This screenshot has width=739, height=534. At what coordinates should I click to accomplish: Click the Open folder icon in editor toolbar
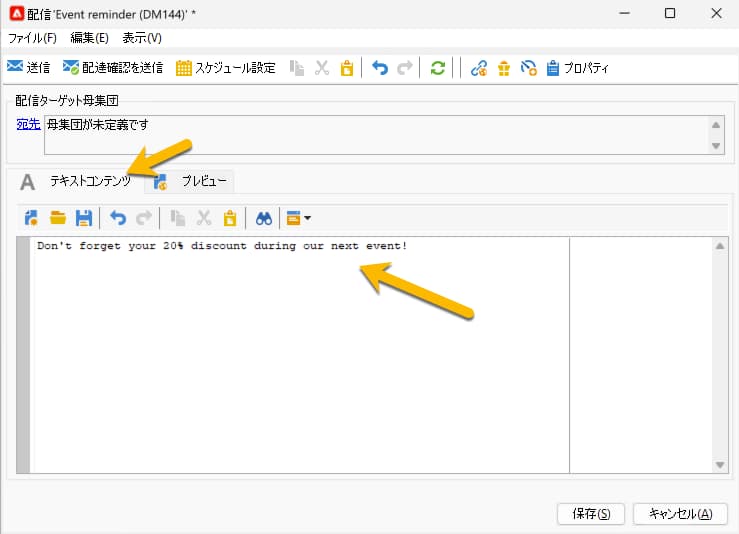(x=58, y=218)
